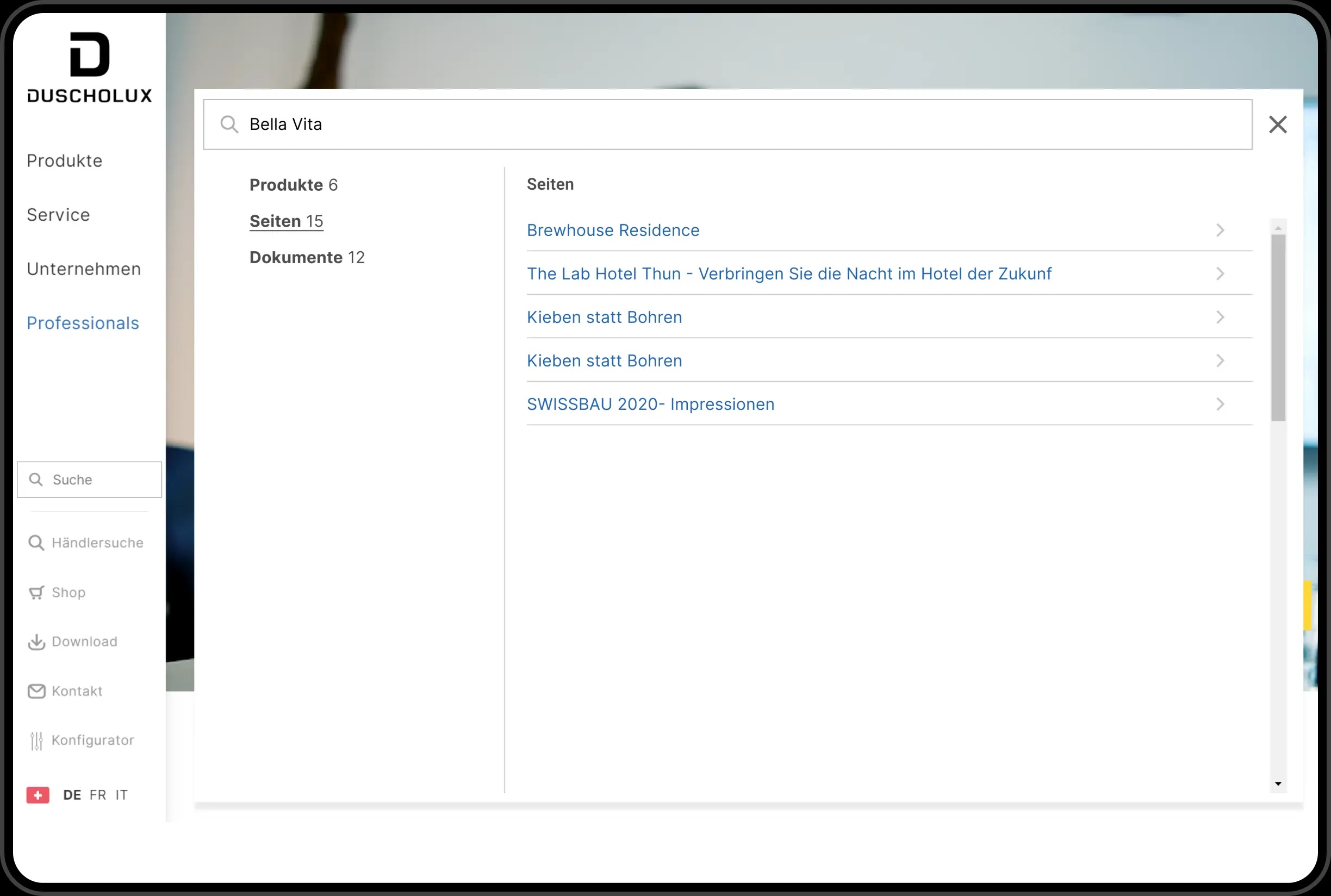
Task: Click the results list scrollbar thumb
Action: 1278,327
